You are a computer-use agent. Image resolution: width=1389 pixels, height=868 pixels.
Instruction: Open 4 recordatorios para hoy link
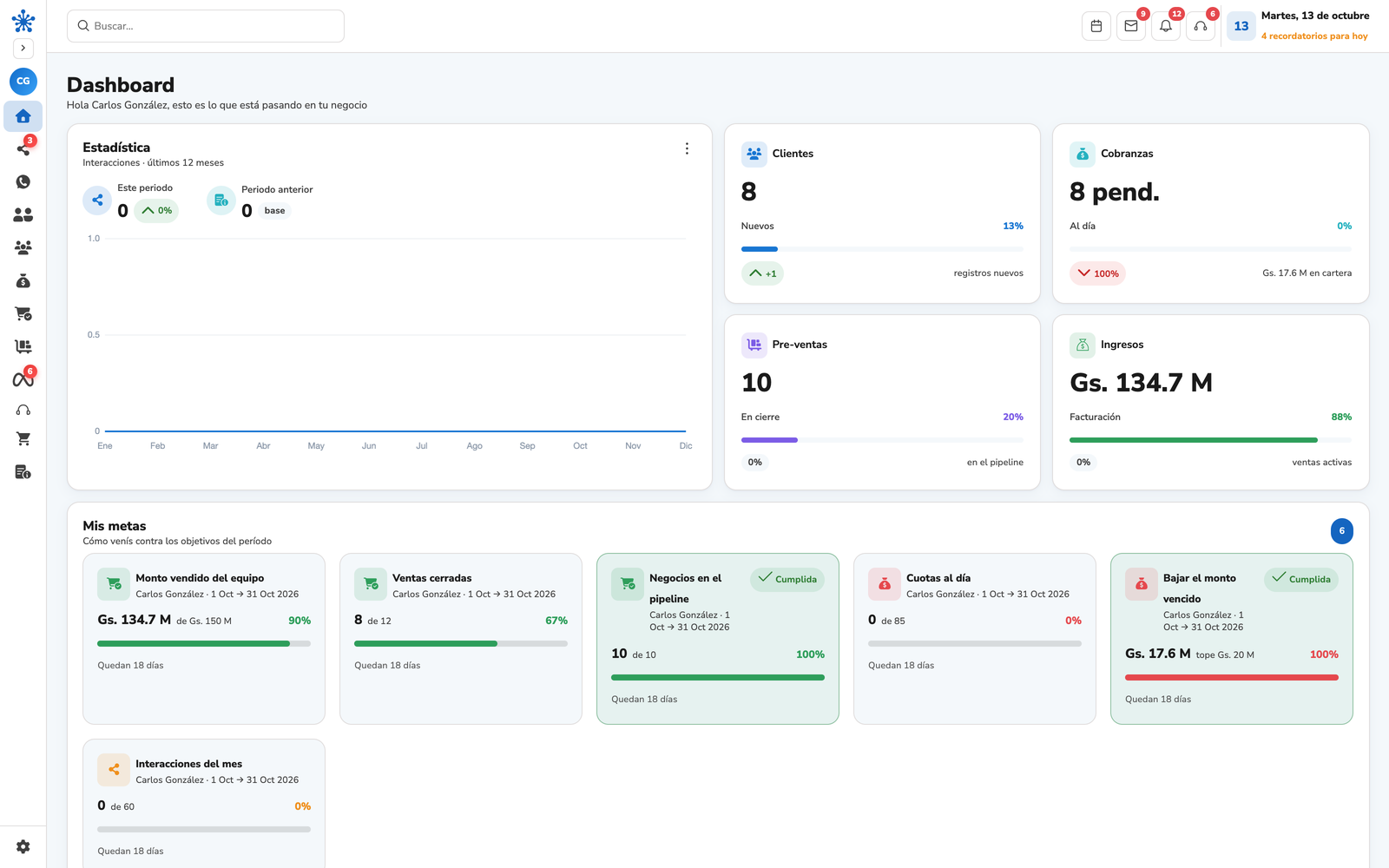[1314, 36]
